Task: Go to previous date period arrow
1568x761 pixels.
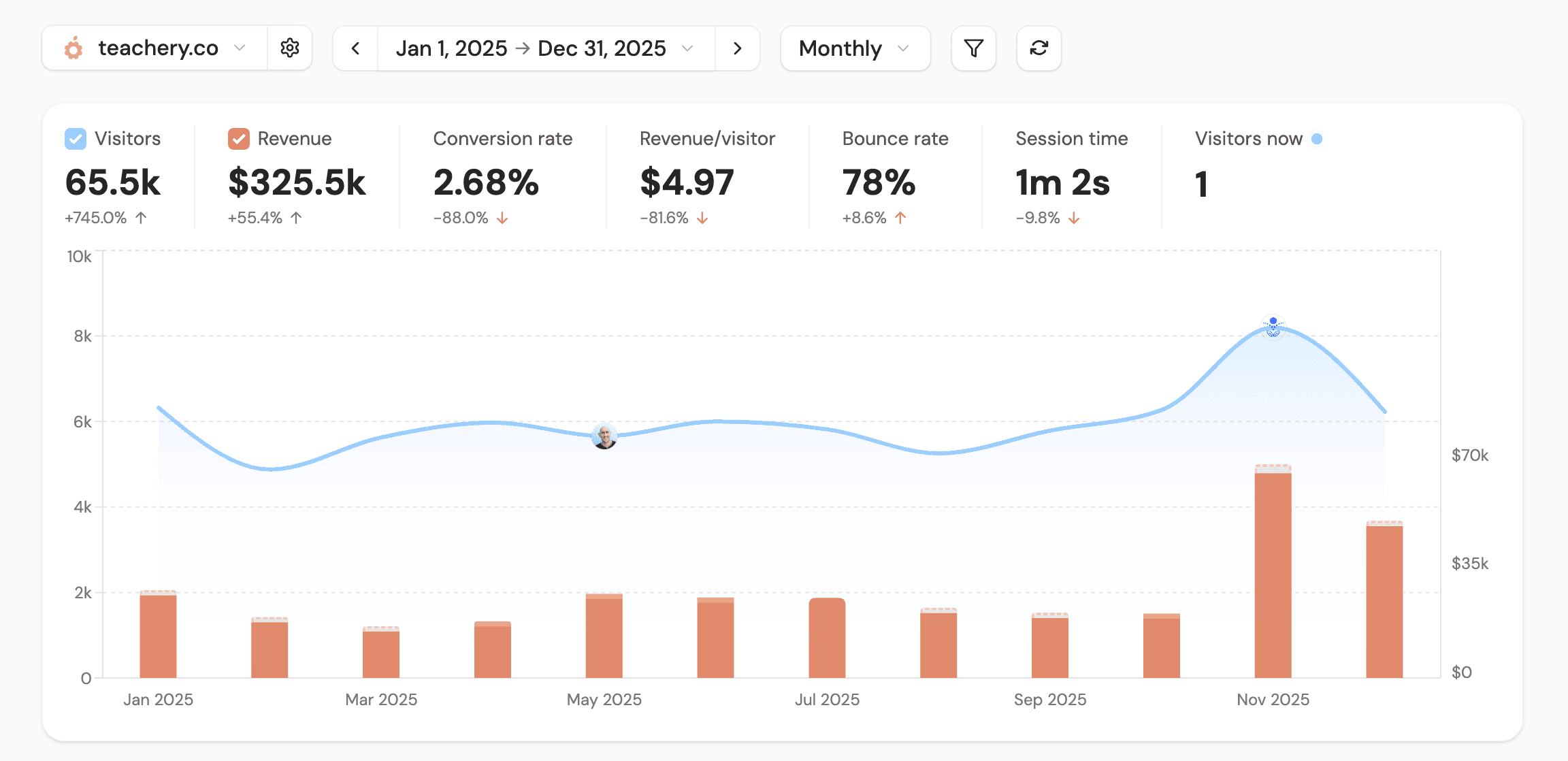Action: coord(355,48)
